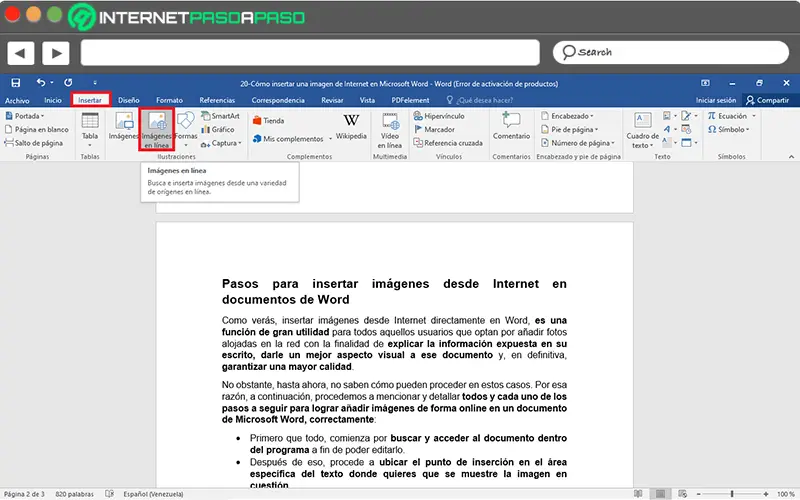Insert a Gráfico chart
800x500 pixels.
218,130
